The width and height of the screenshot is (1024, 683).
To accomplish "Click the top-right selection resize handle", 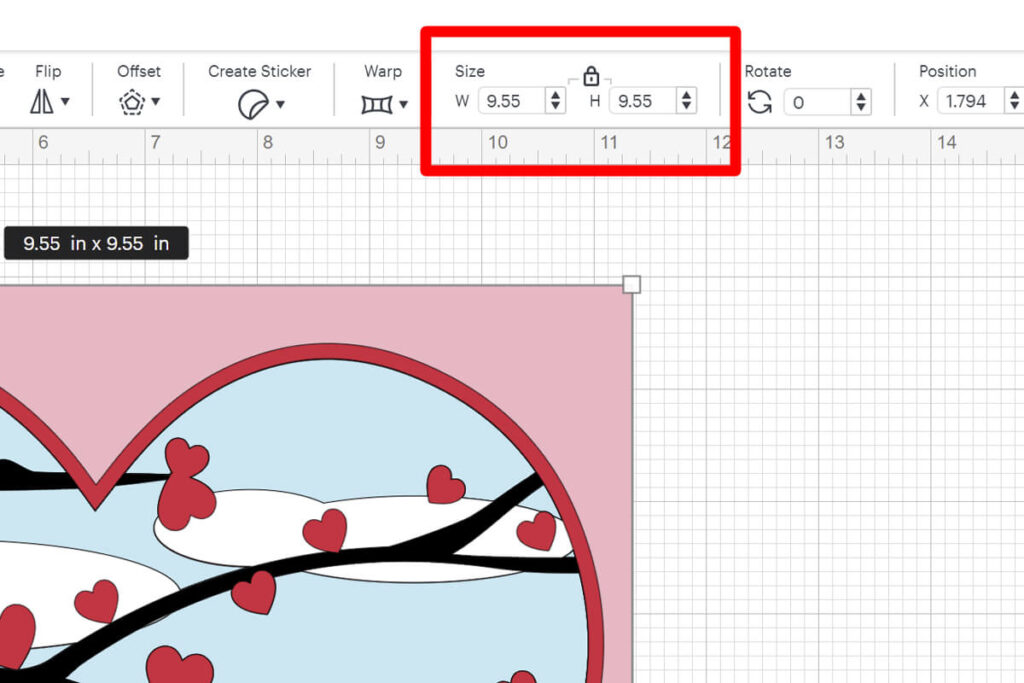I will coord(632,284).
